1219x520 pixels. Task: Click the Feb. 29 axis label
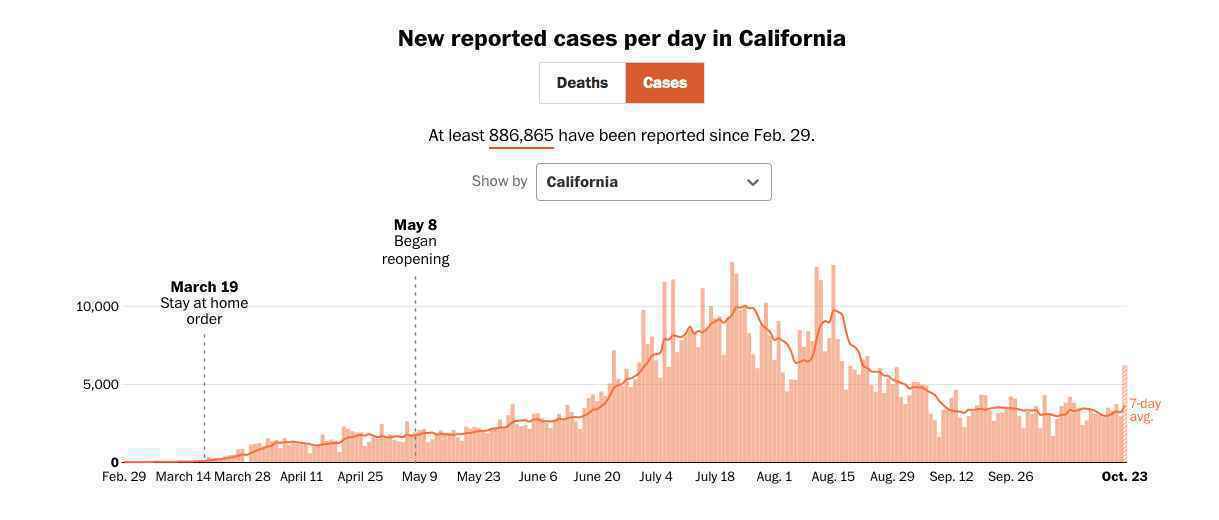[124, 477]
